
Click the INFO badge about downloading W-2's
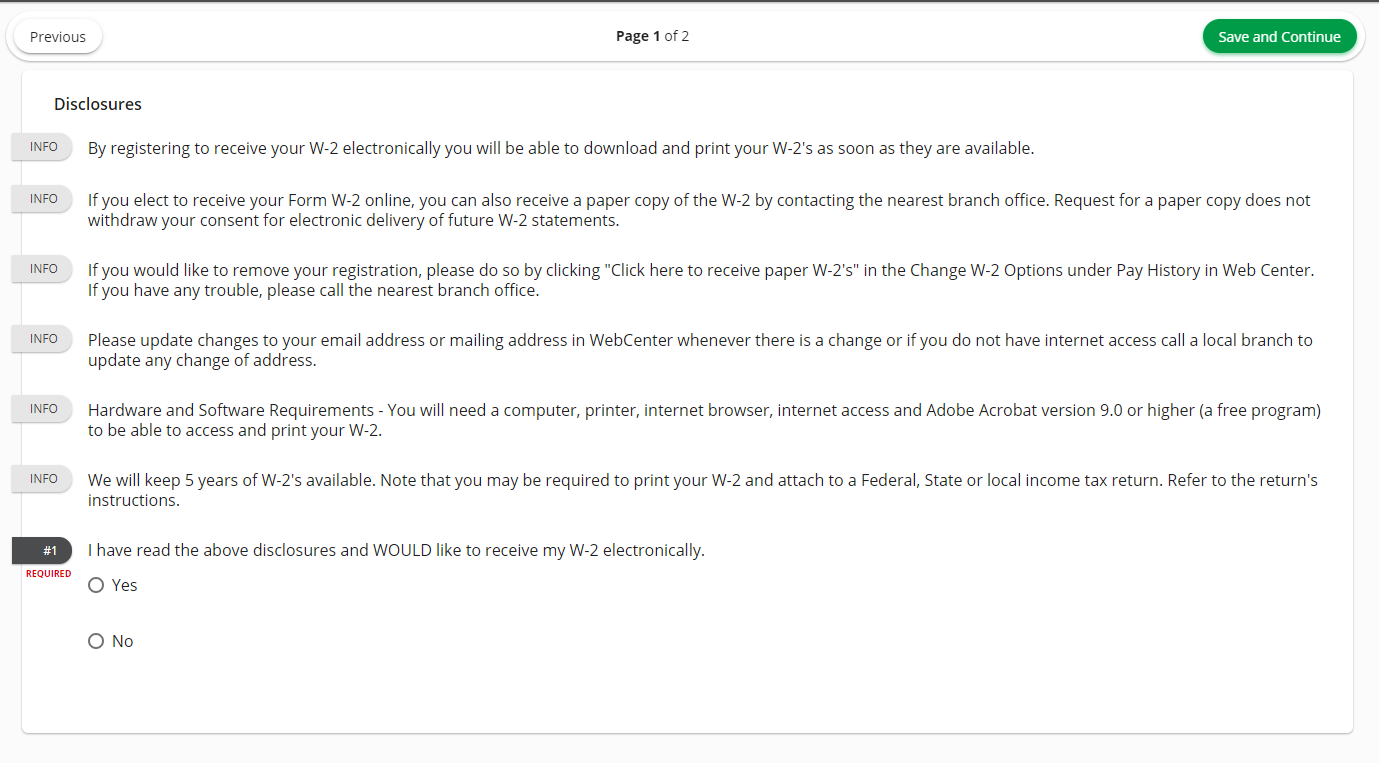(42, 147)
